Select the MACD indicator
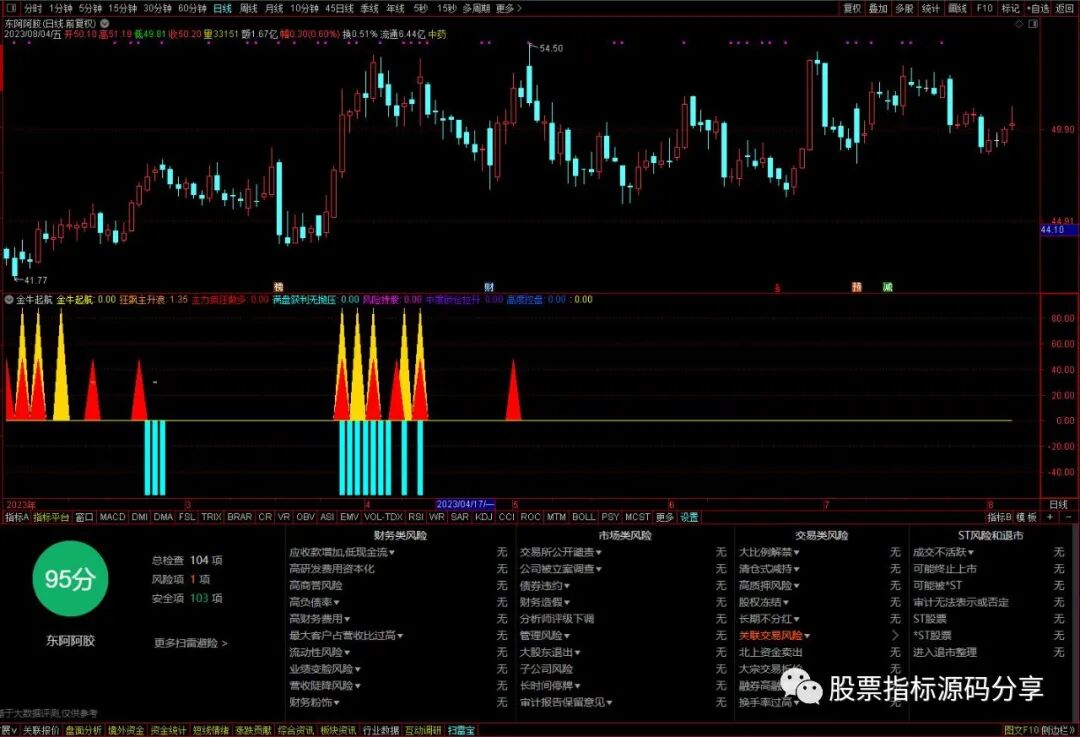This screenshot has height=737, width=1080. [x=112, y=517]
